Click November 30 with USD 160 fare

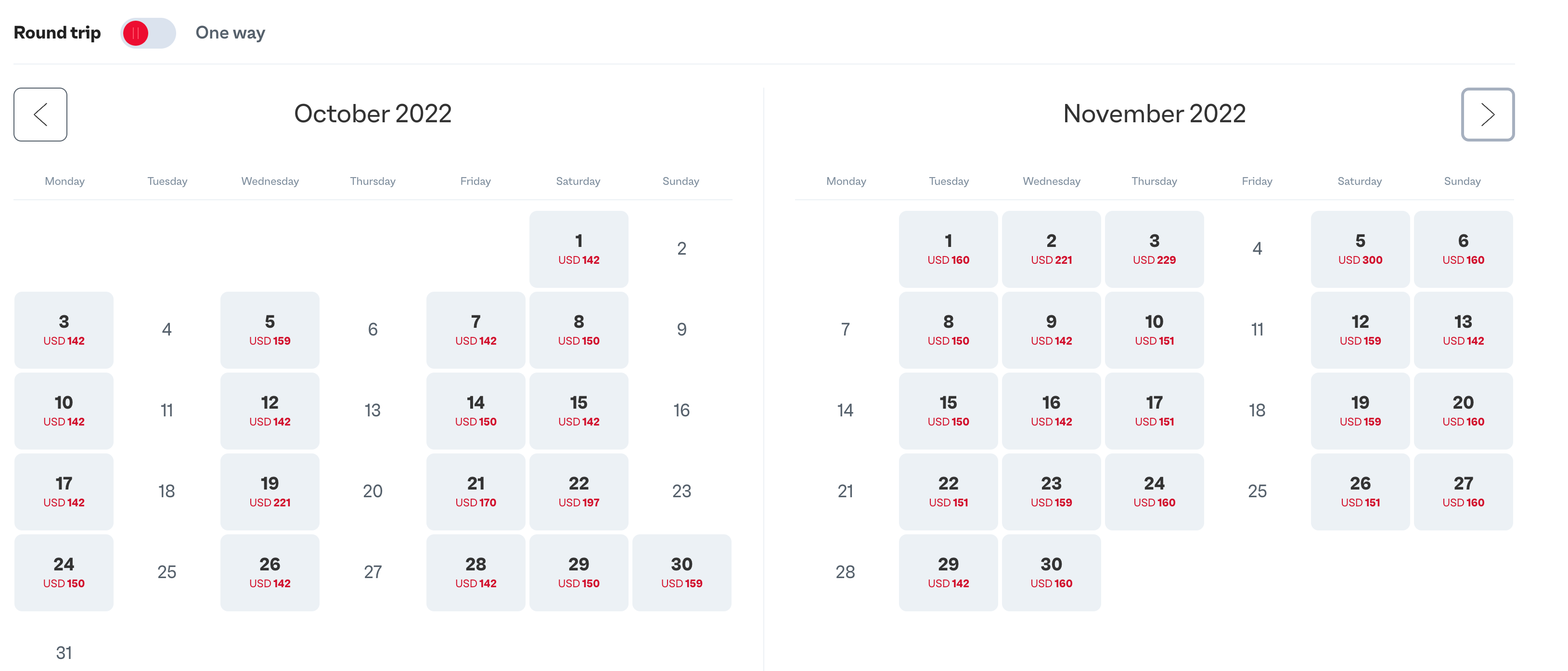[x=1051, y=572]
